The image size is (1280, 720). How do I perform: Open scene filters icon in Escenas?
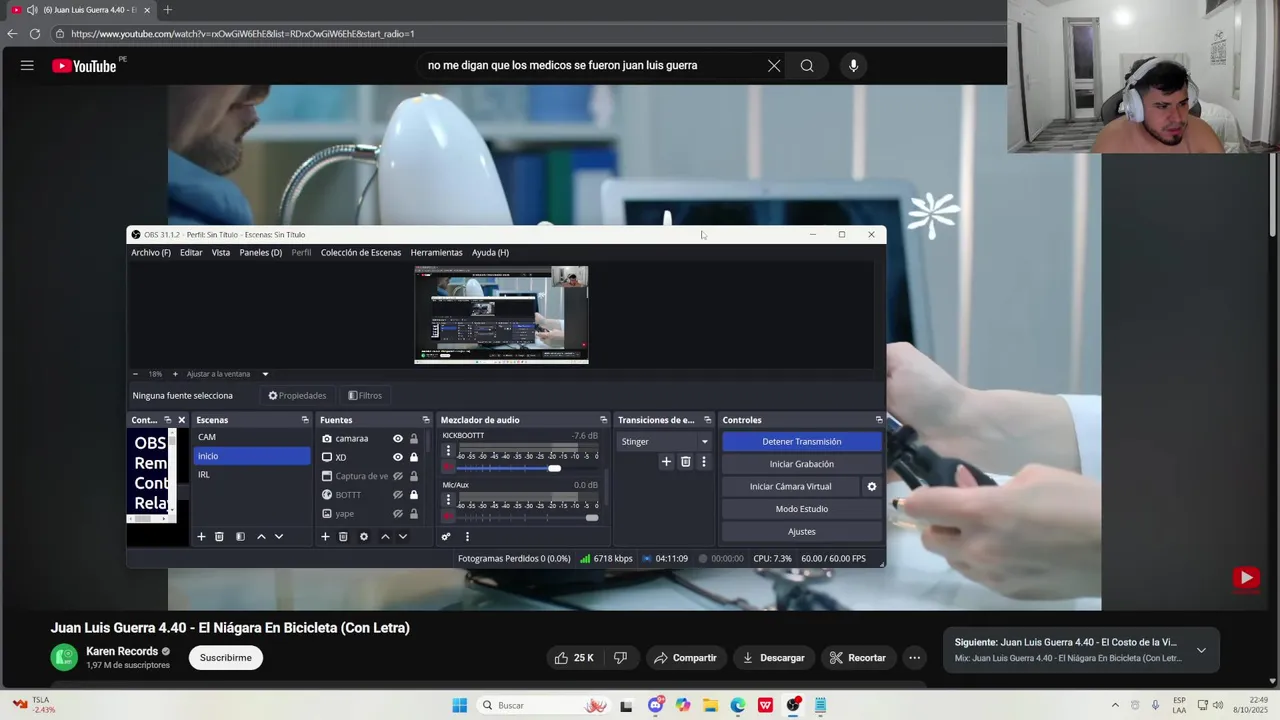pyautogui.click(x=240, y=537)
